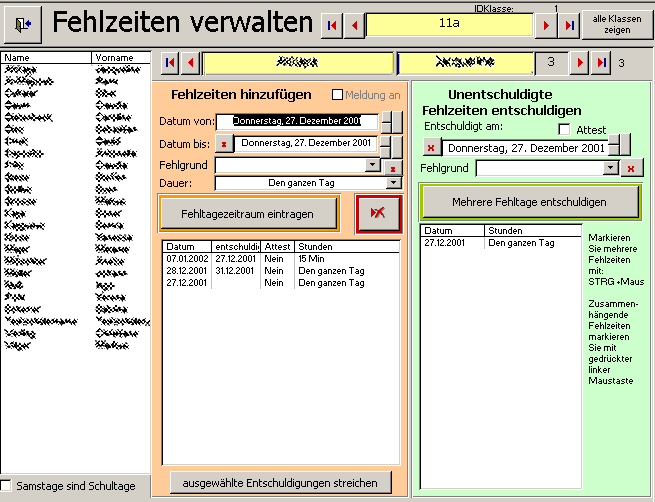Click 'Mehrere Fehltage entschuldigen' button

529,201
